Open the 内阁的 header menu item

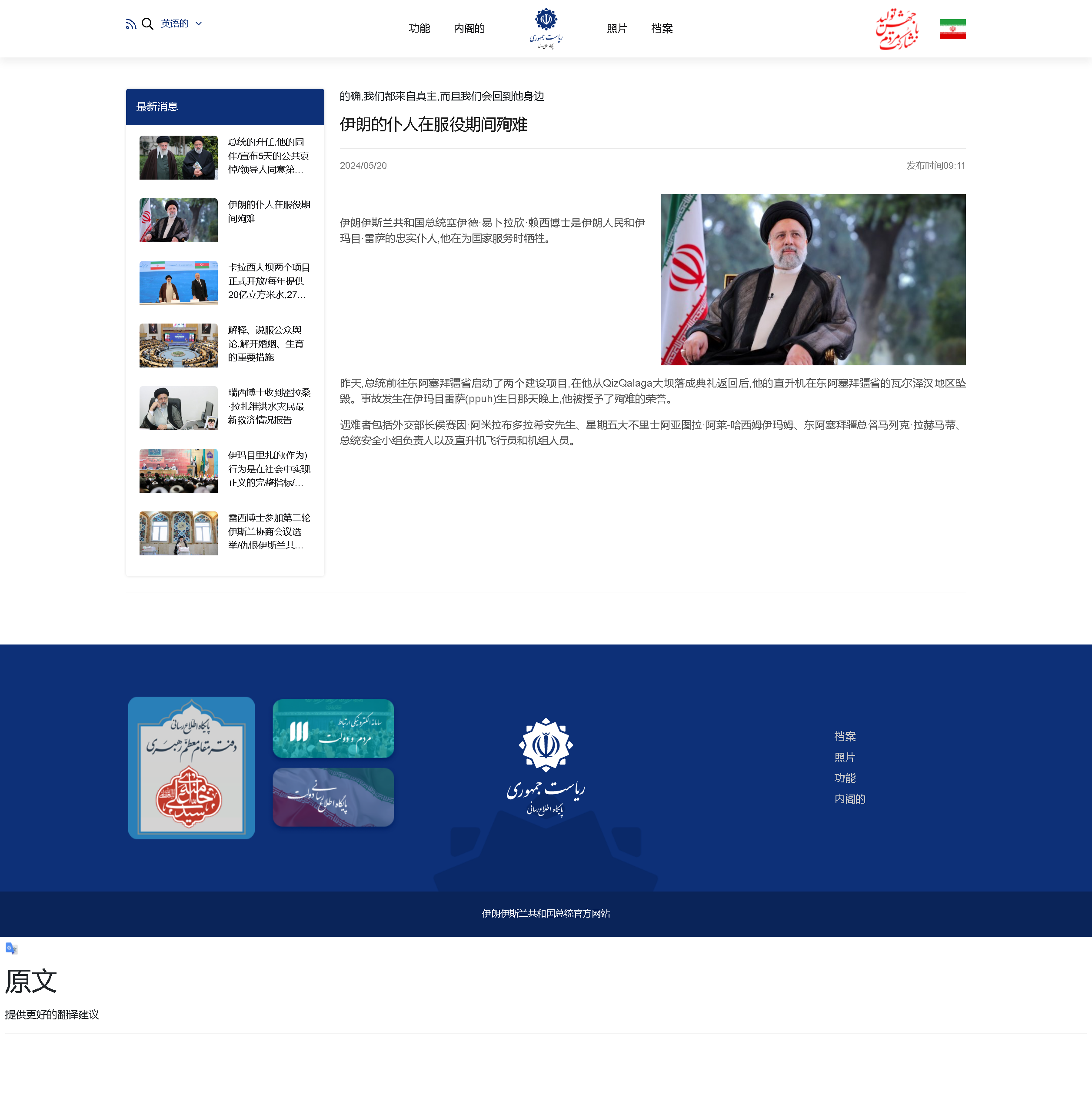[x=469, y=29]
